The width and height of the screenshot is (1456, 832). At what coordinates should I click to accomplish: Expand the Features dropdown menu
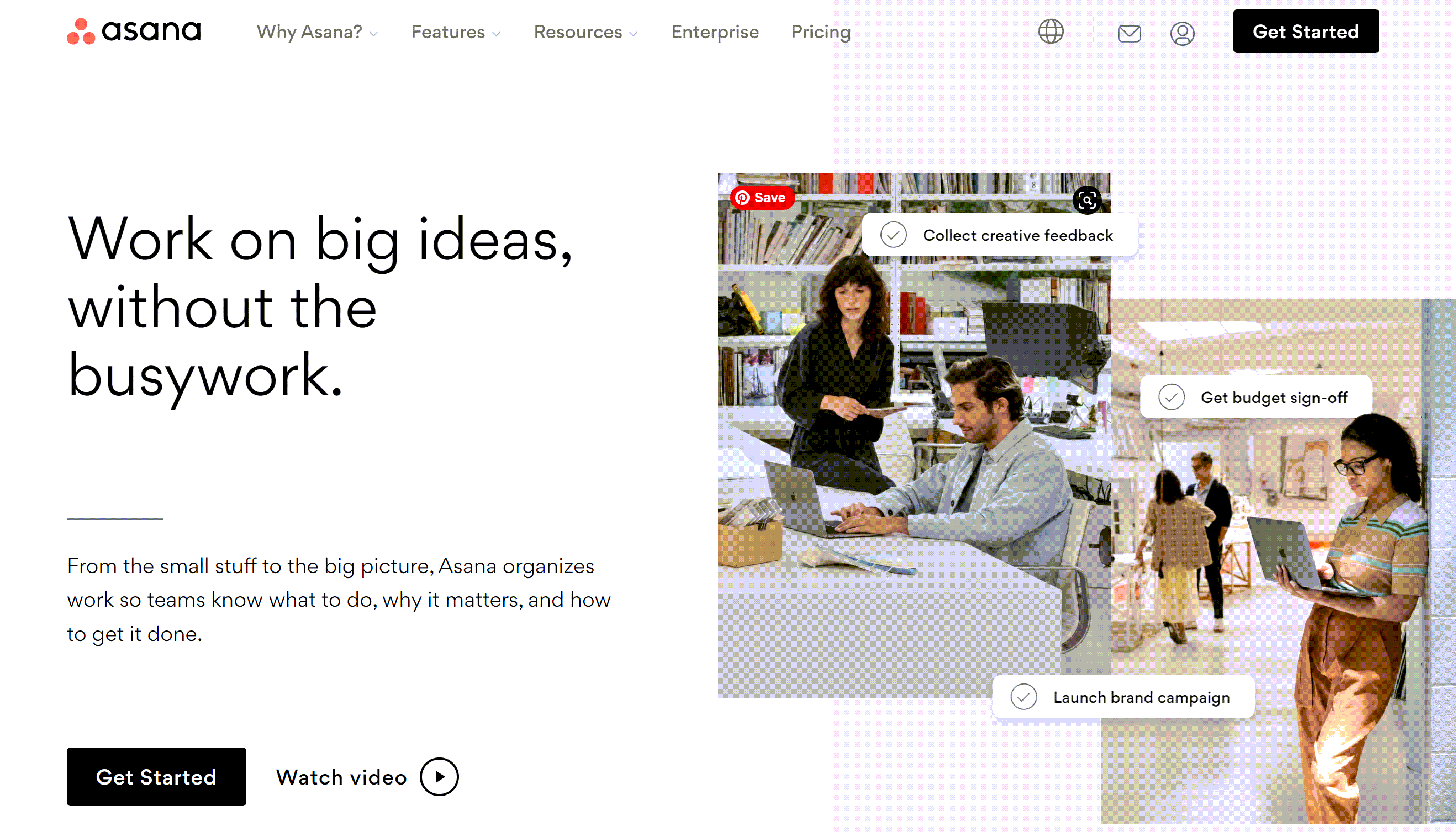tap(456, 32)
